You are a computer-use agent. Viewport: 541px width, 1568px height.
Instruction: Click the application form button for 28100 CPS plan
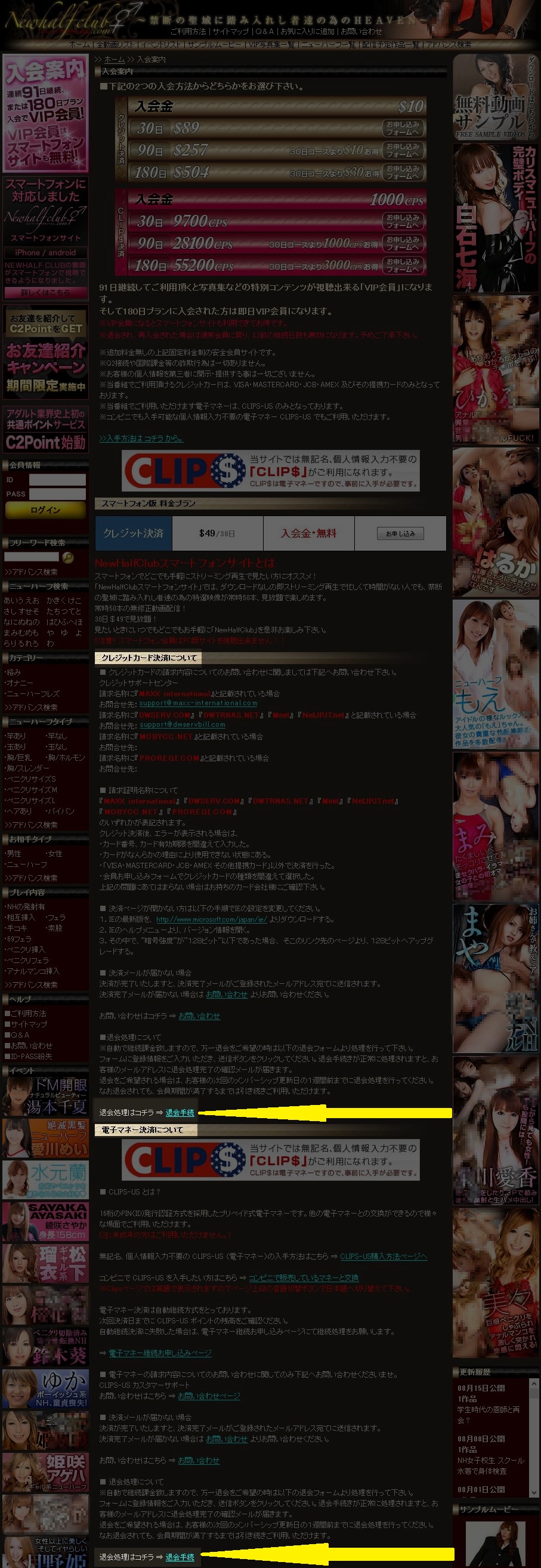(403, 243)
